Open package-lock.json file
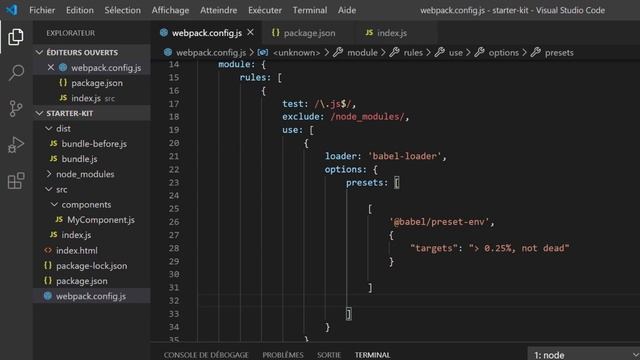Image resolution: width=640 pixels, height=360 pixels. [92, 265]
